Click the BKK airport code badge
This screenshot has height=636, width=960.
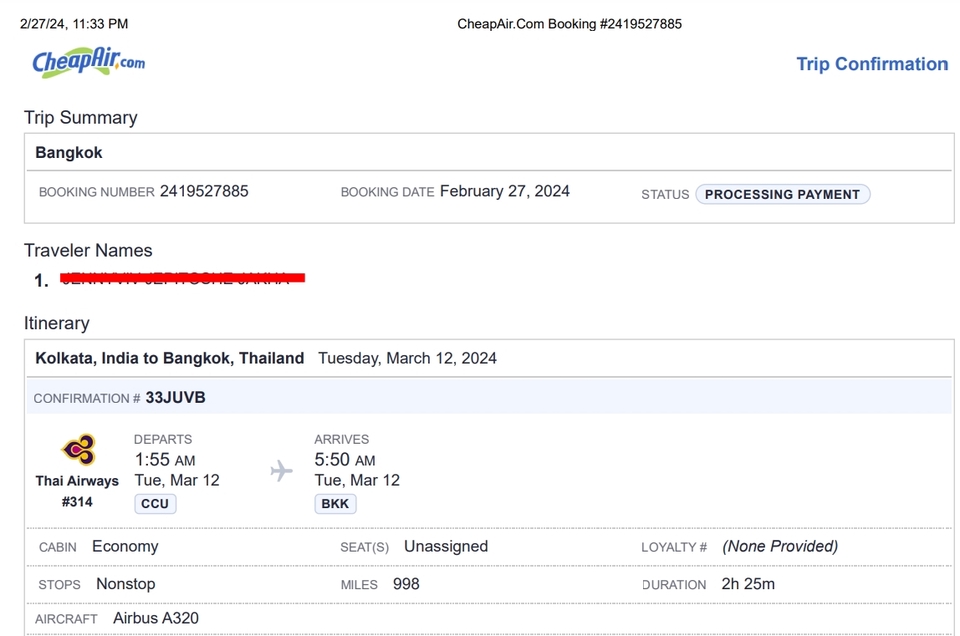335,504
